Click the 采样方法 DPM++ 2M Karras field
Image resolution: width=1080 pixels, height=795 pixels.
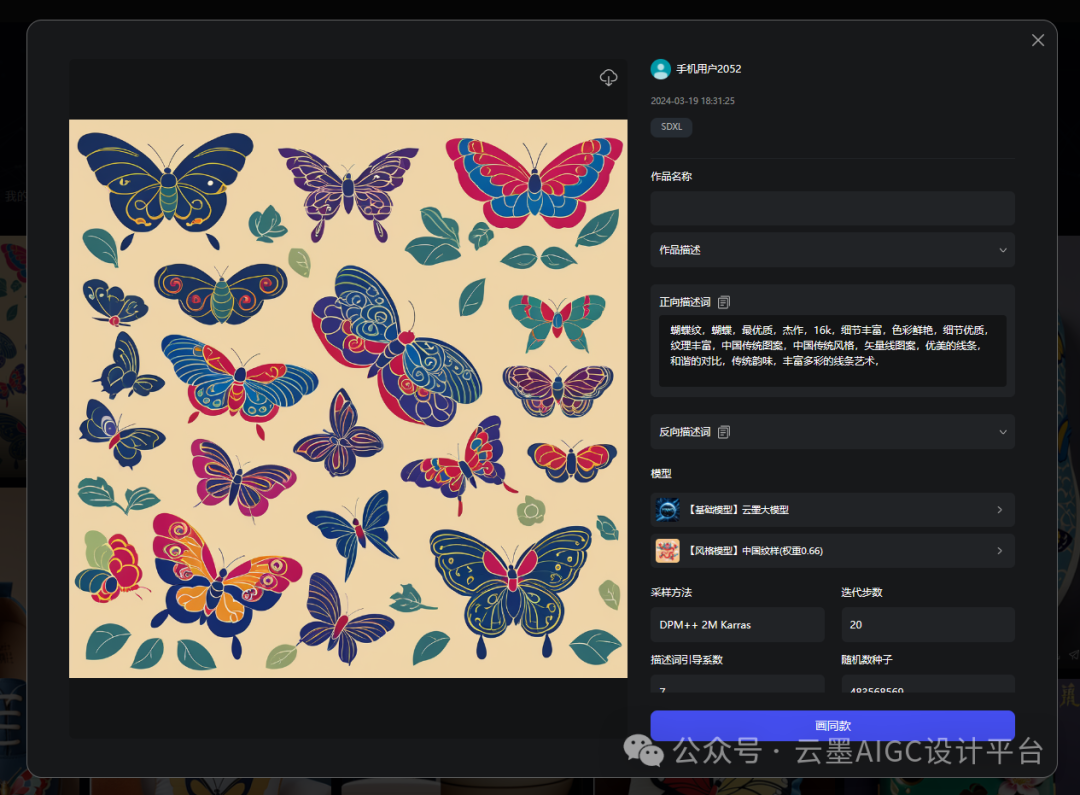[737, 625]
